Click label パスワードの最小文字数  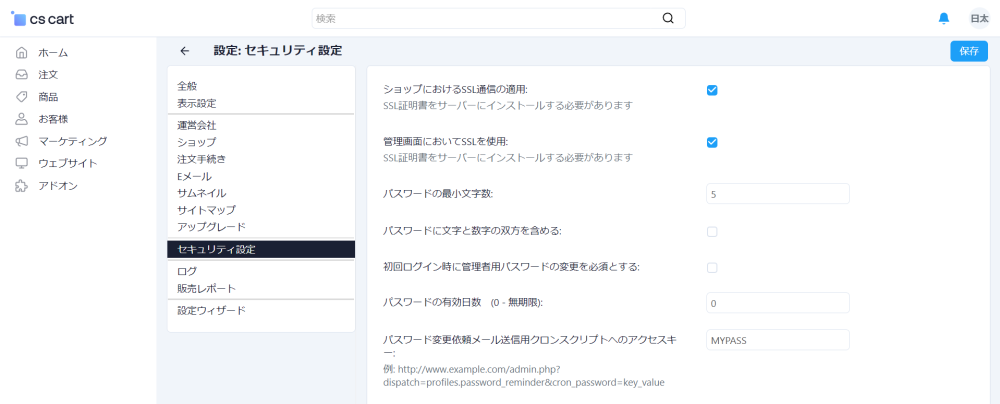(x=438, y=193)
